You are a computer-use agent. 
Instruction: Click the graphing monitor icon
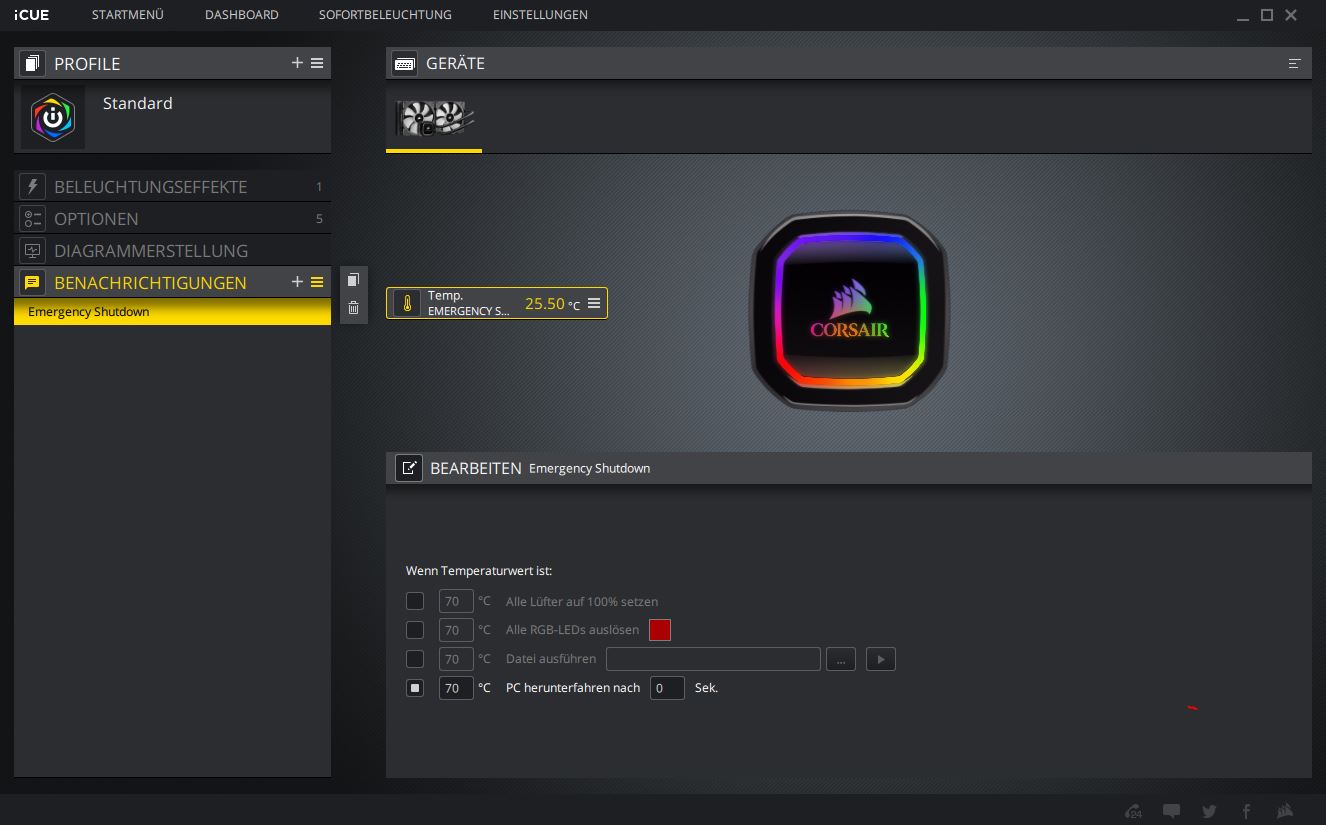click(x=32, y=250)
